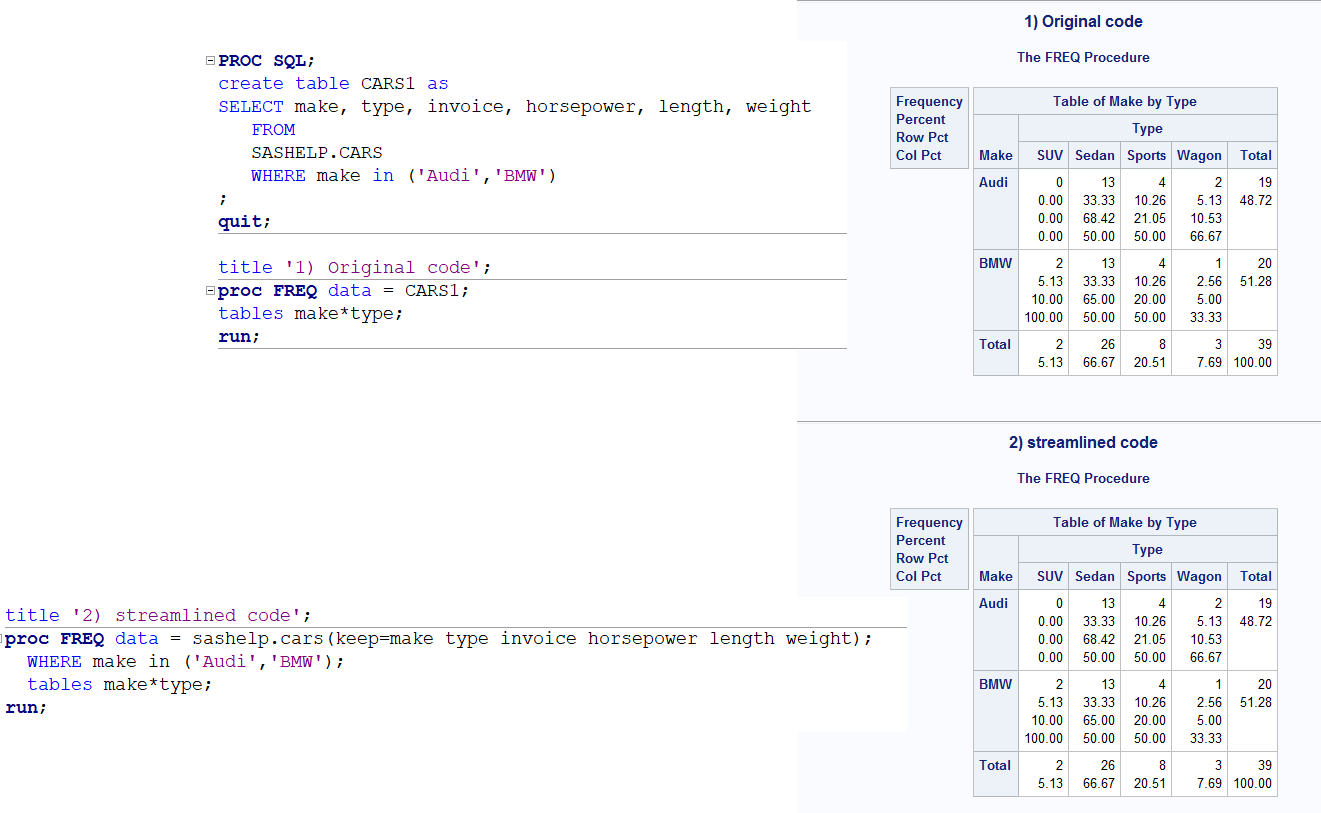Click the SELECT keyword in the SQL query
The width and height of the screenshot is (1321, 813).
pyautogui.click(x=251, y=107)
